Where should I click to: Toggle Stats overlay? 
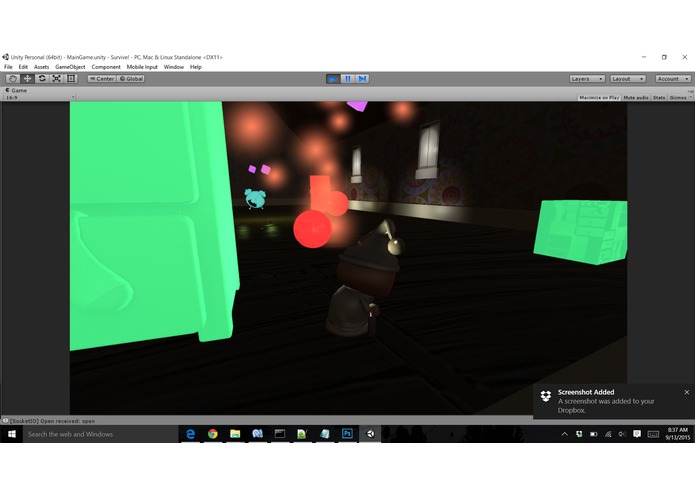click(659, 97)
